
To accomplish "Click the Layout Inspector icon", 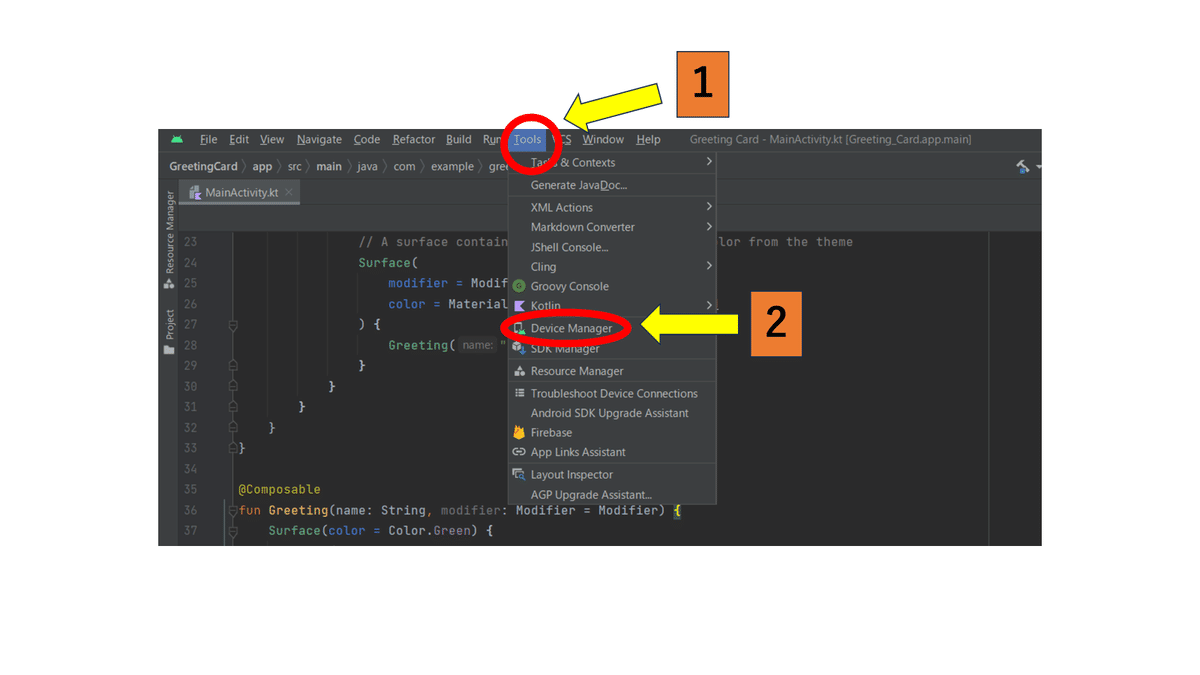I will 519,475.
